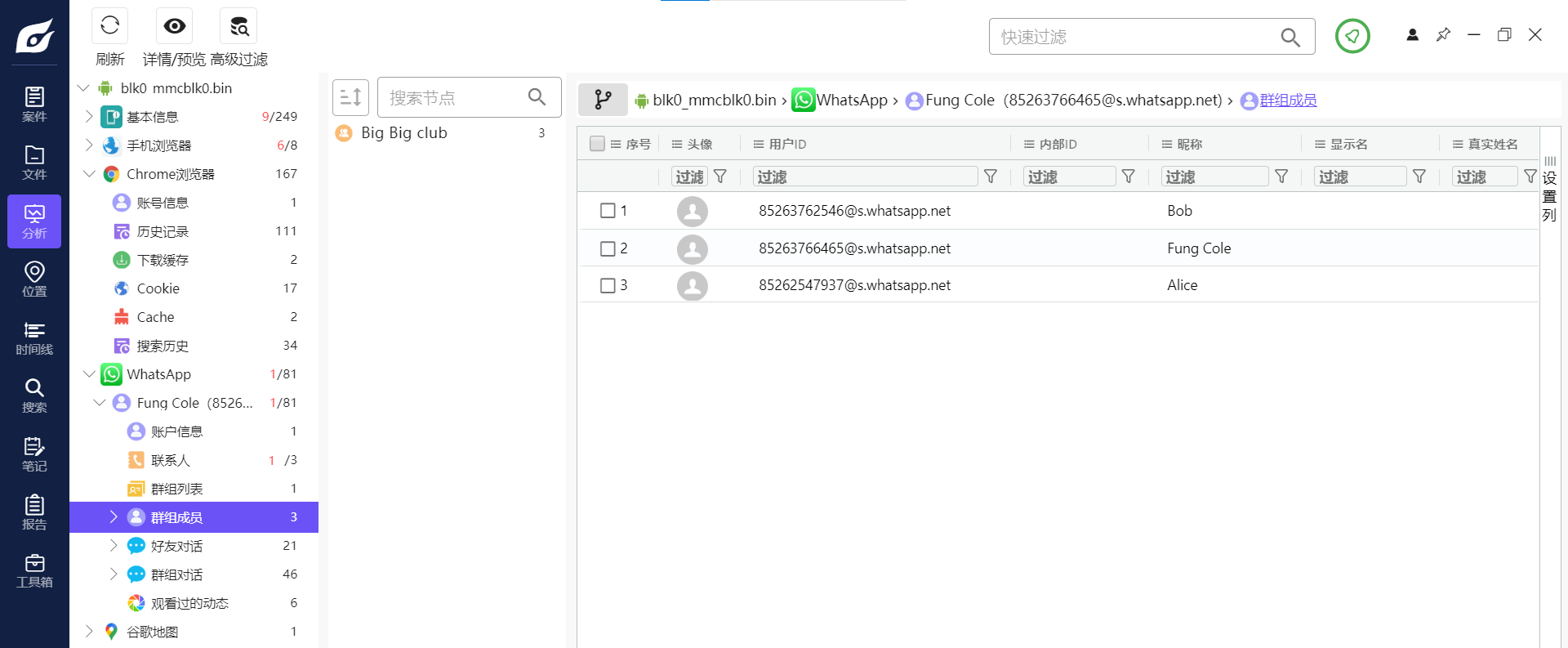Open the 位置 location sidebar icon
The height and width of the screenshot is (648, 1568).
[34, 279]
